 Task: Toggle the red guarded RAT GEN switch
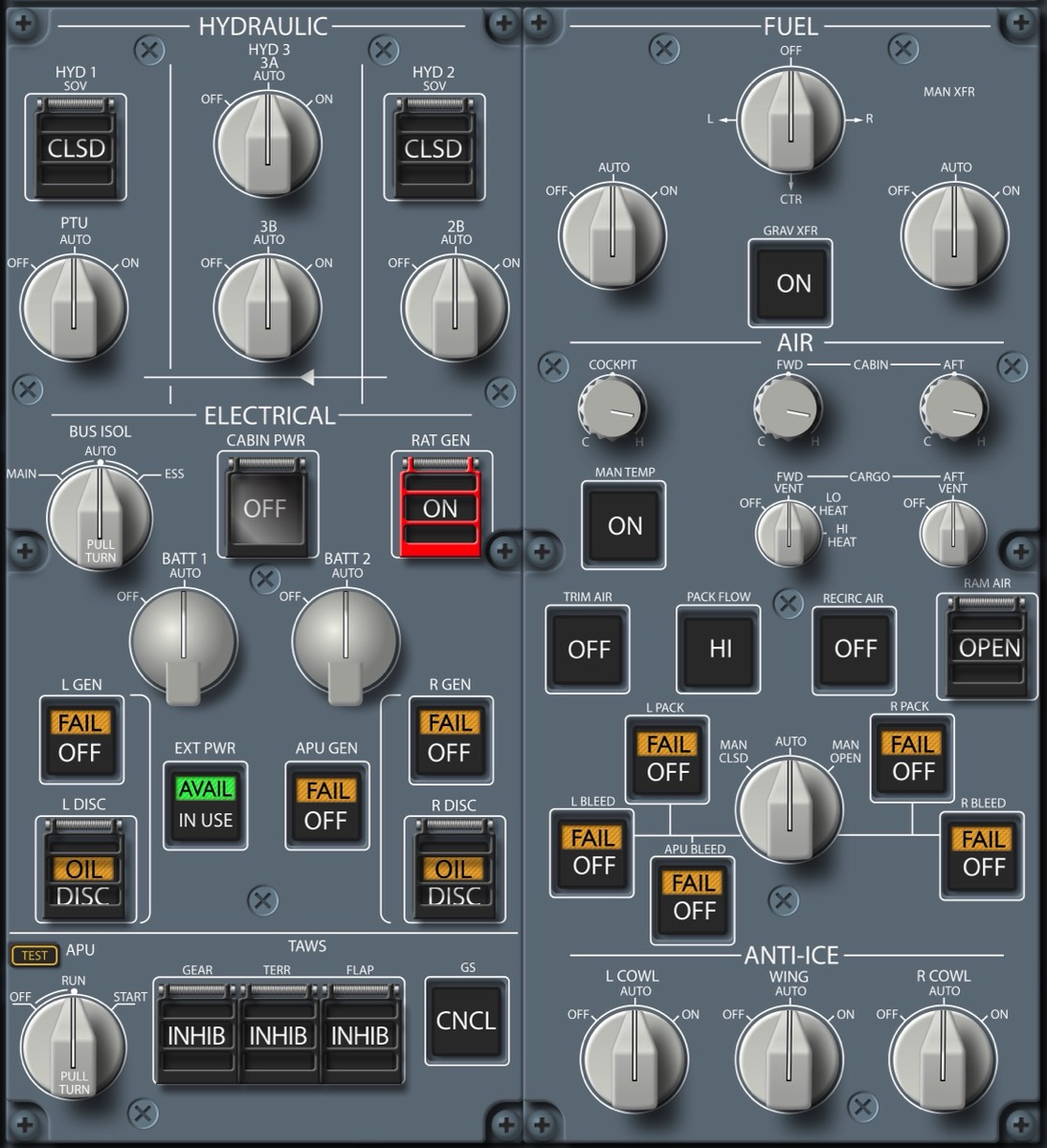coord(440,507)
